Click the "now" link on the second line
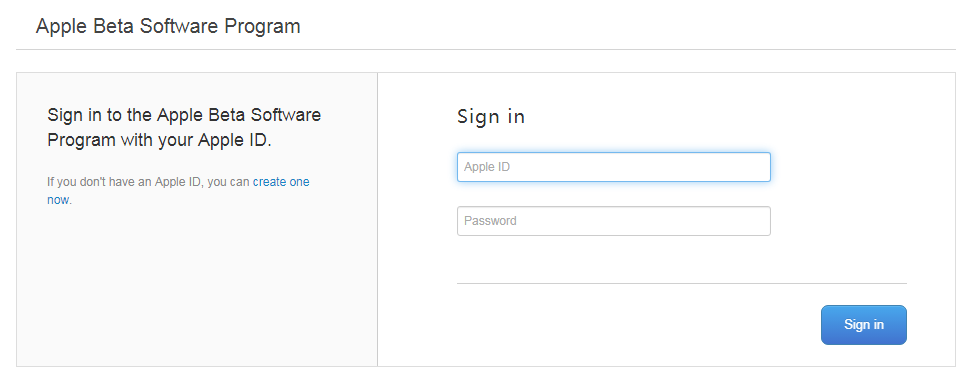 pos(58,200)
